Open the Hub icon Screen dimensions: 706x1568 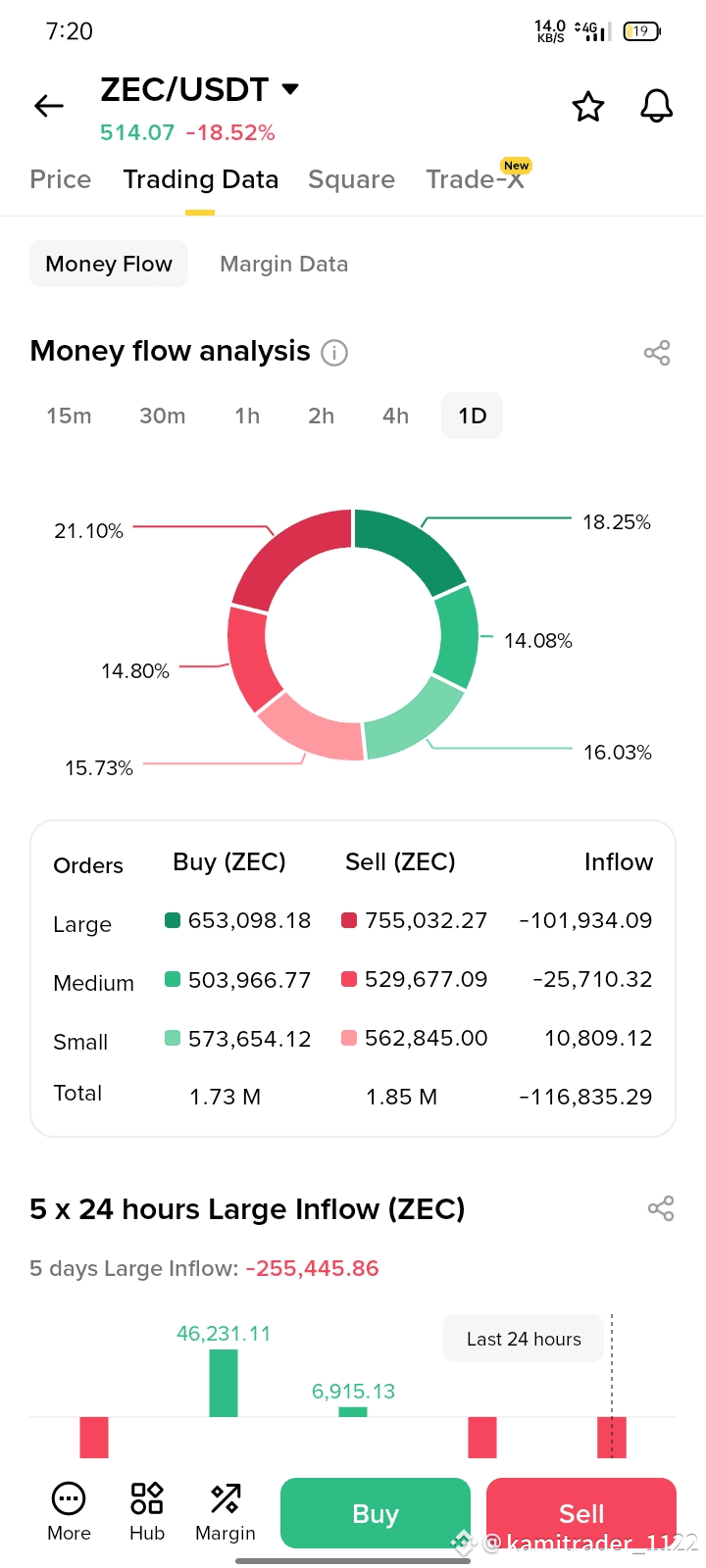[147, 1498]
